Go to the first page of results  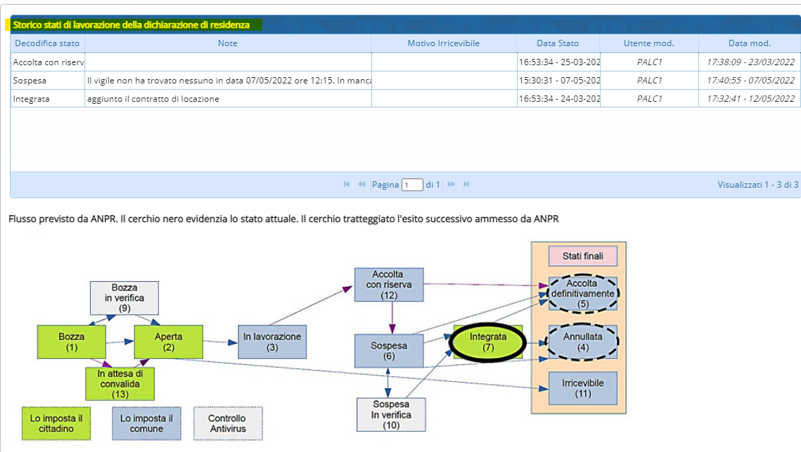pyautogui.click(x=347, y=185)
